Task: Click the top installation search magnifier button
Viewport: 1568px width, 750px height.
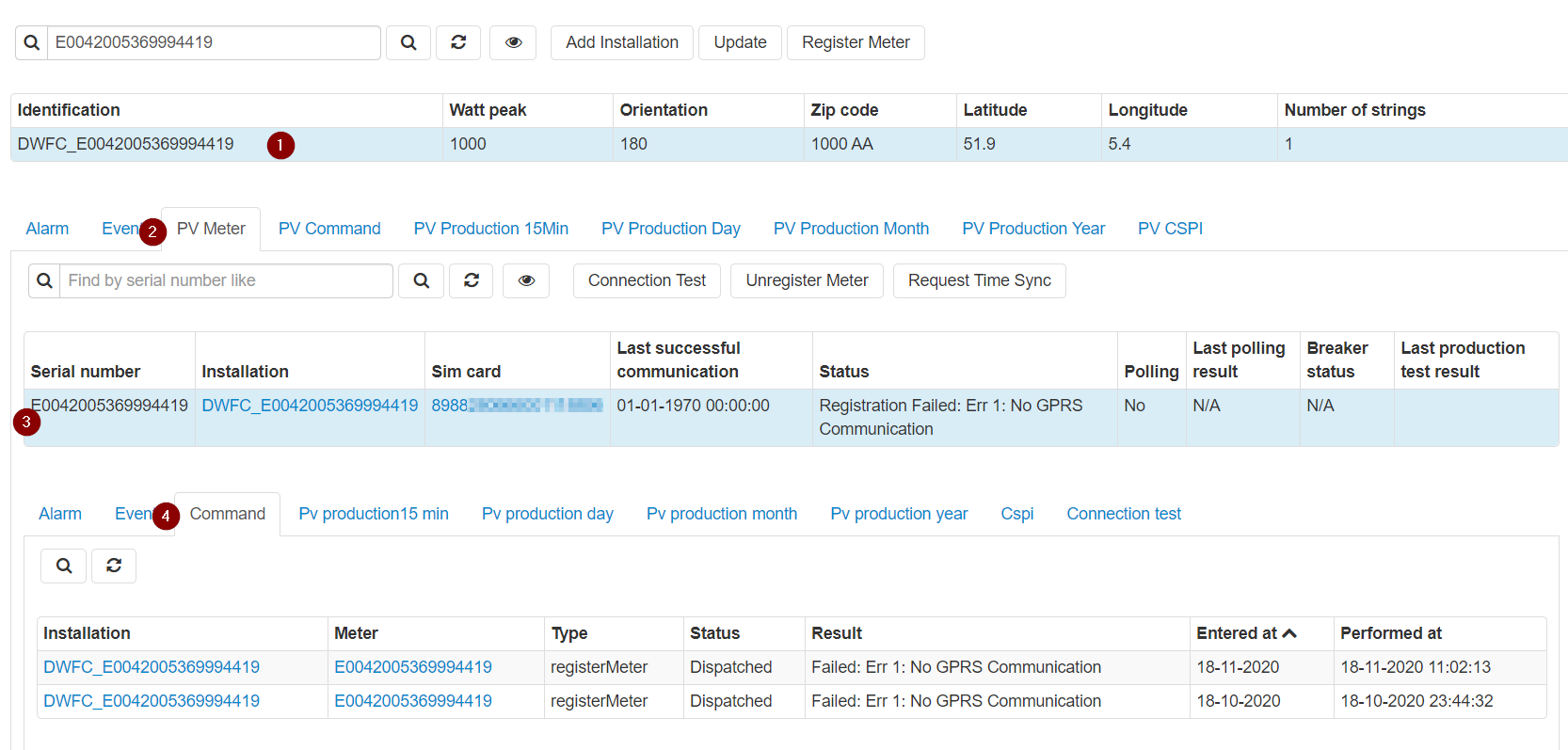Action: coord(408,42)
